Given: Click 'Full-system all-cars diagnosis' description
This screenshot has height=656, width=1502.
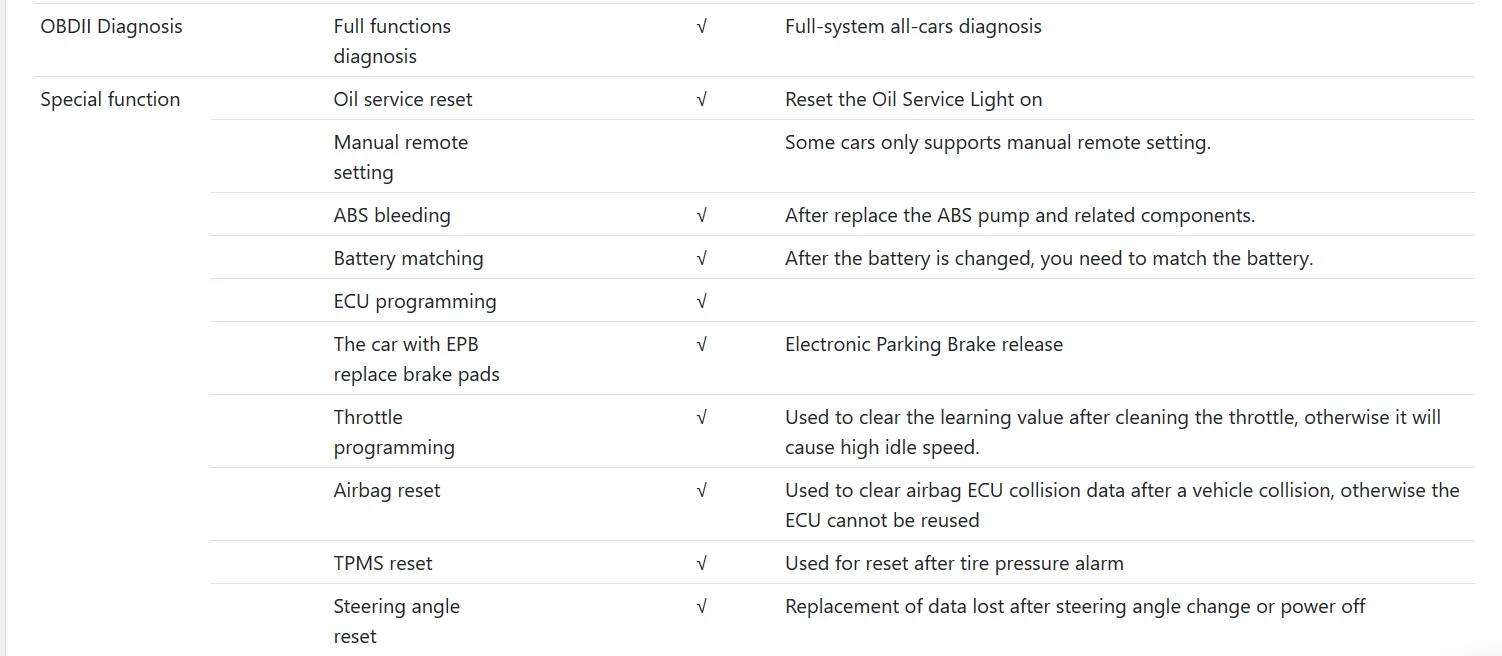Looking at the screenshot, I should 913,26.
